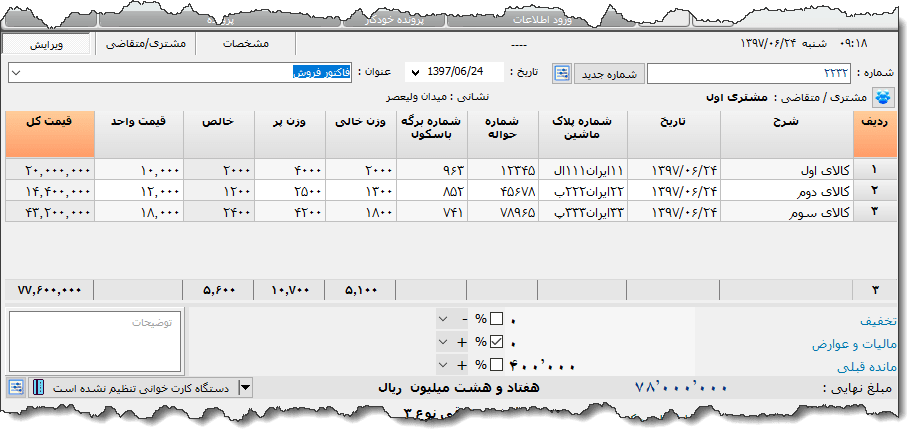Click the شماره برگه باسکول column header
The width and height of the screenshot is (908, 429).
point(432,134)
